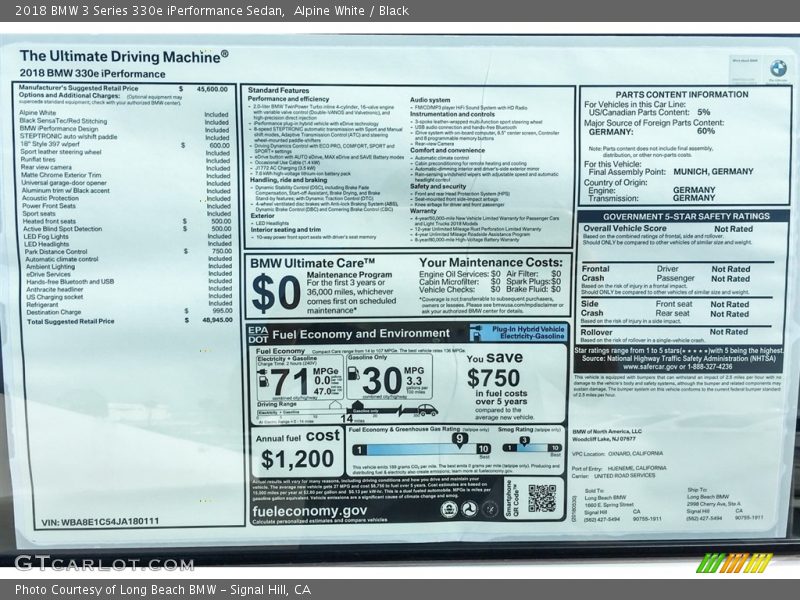Click the smog rating marker 3
The width and height of the screenshot is (800, 600).
tap(524, 441)
